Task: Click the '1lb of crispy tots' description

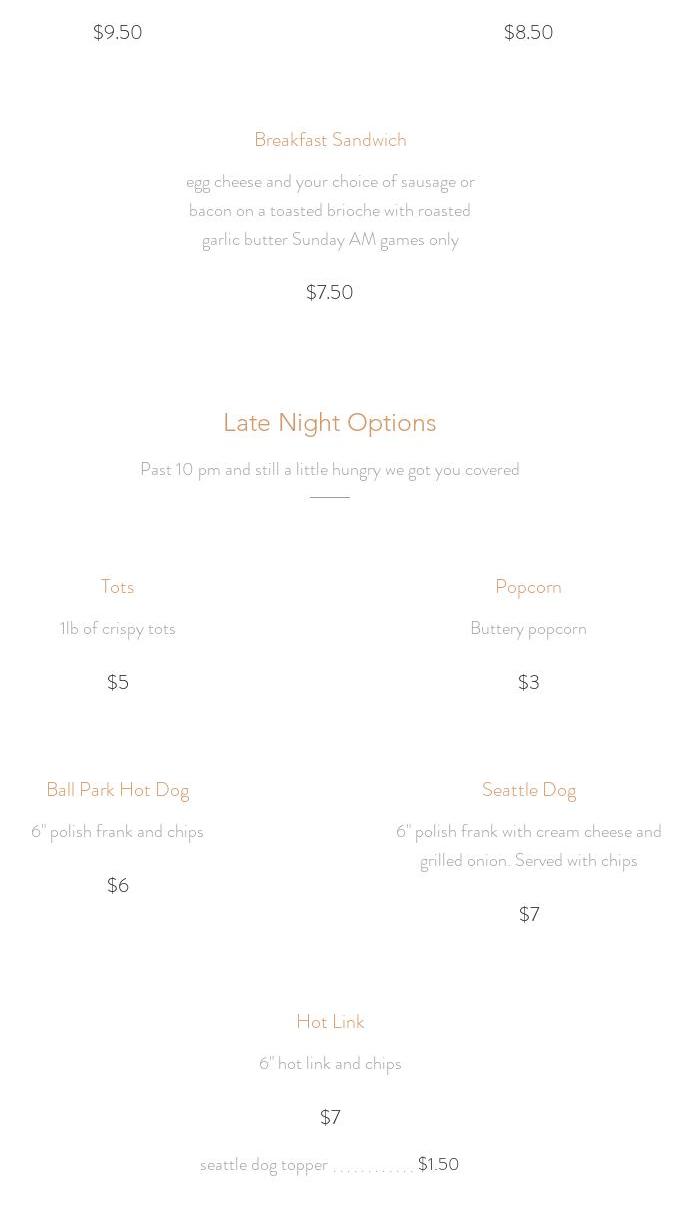Action: pos(117,629)
